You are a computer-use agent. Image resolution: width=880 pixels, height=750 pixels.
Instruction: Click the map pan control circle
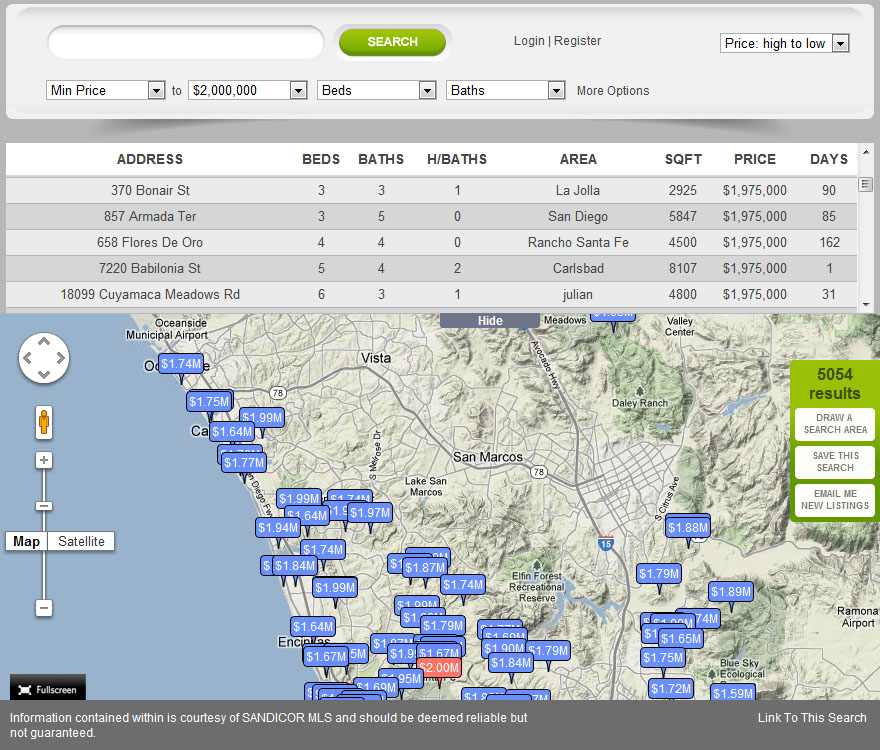44,357
